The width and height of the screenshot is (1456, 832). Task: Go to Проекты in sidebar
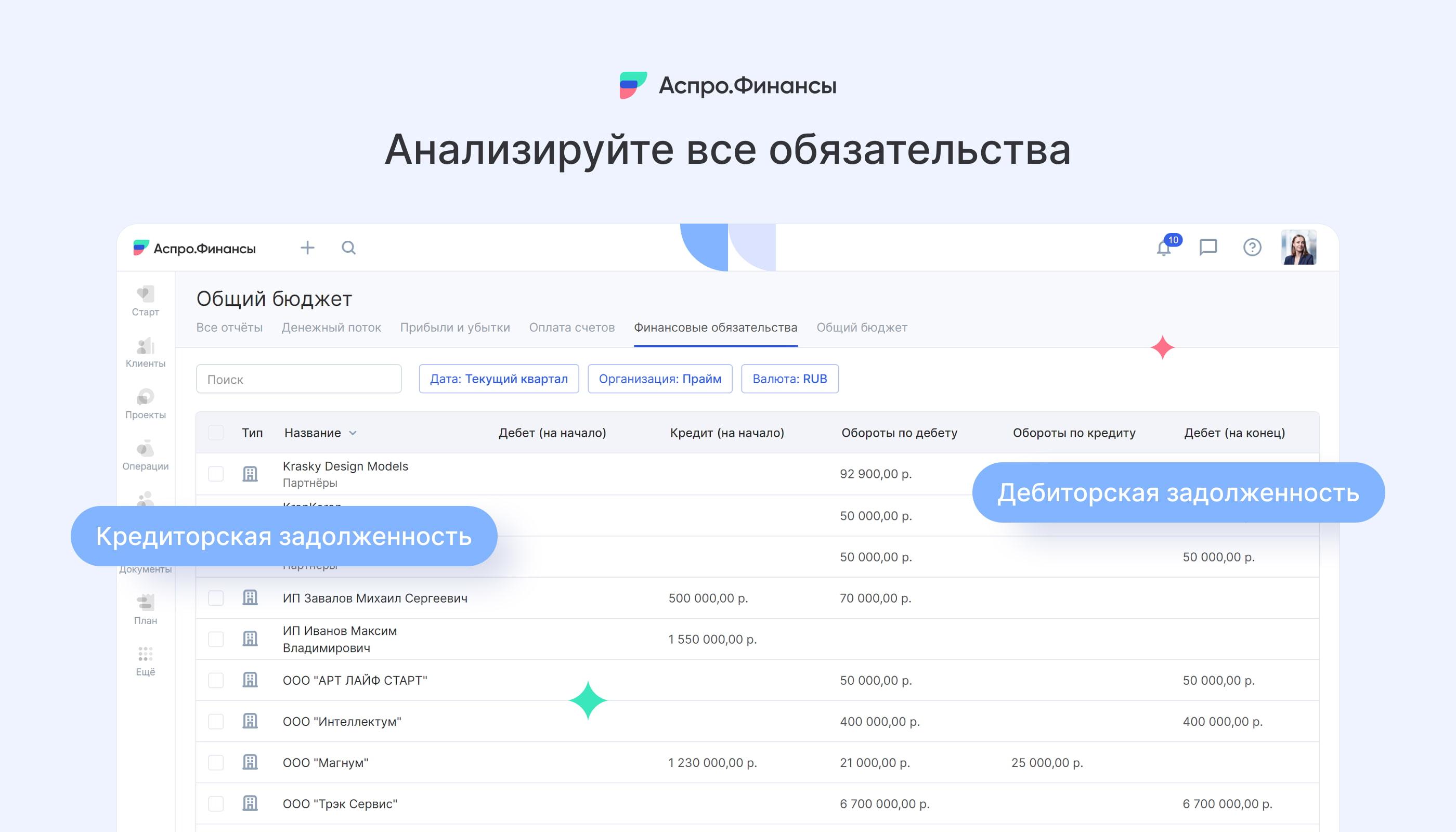point(145,404)
